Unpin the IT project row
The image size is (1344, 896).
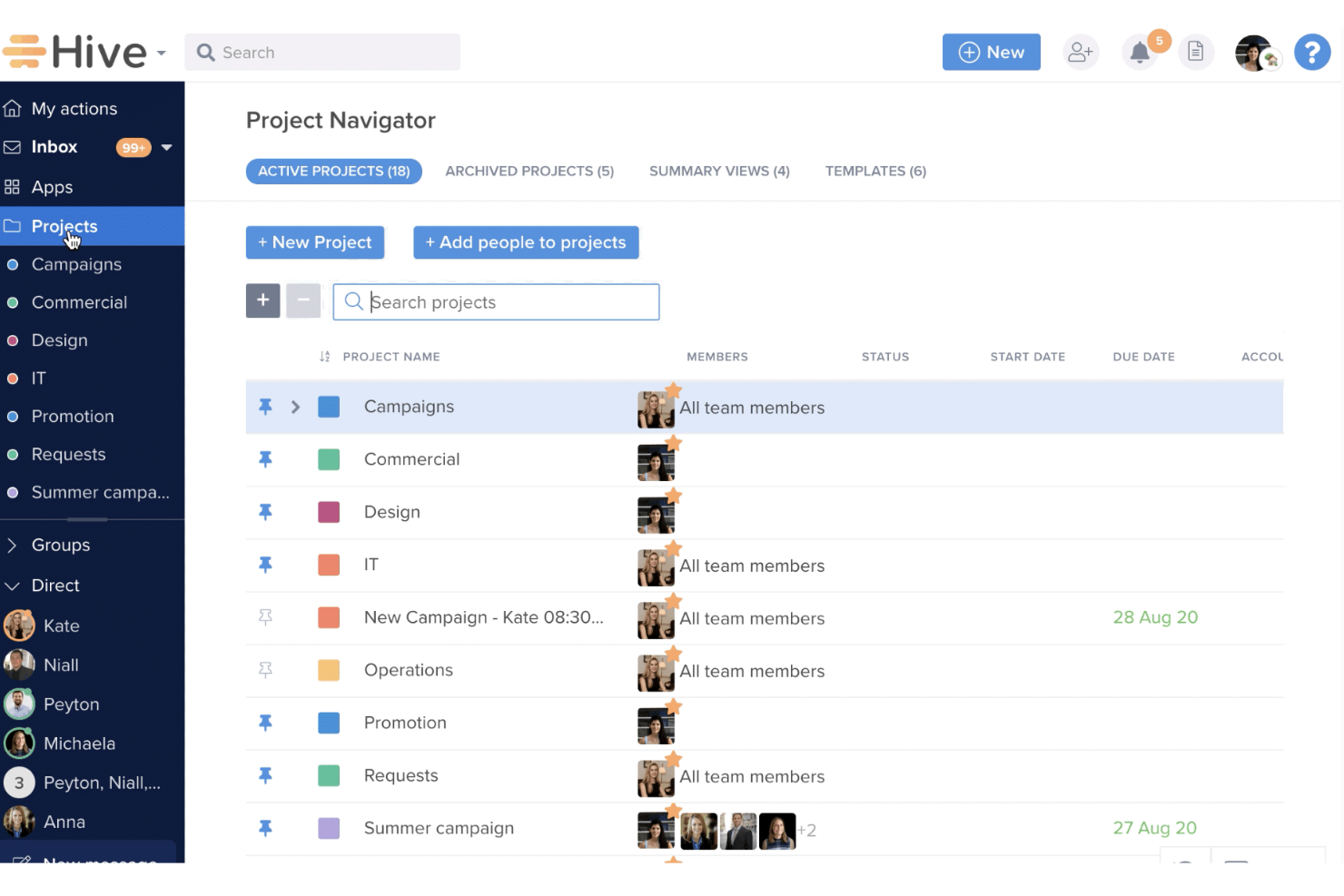[x=265, y=565]
